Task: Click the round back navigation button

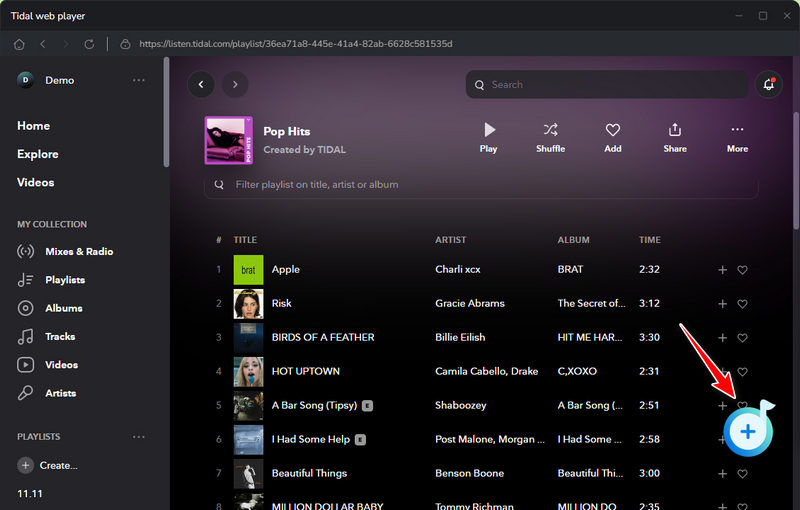Action: tap(201, 84)
